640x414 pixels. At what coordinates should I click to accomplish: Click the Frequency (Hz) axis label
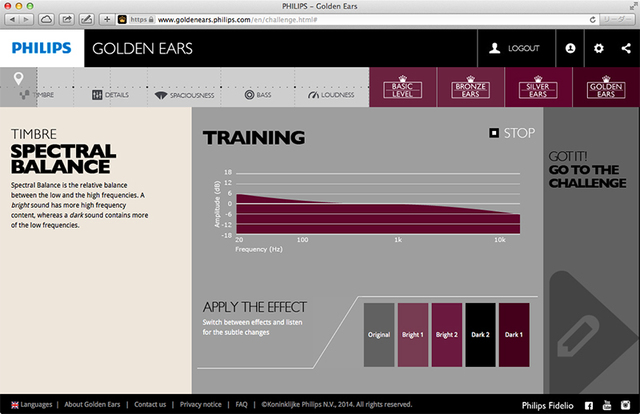(259, 249)
